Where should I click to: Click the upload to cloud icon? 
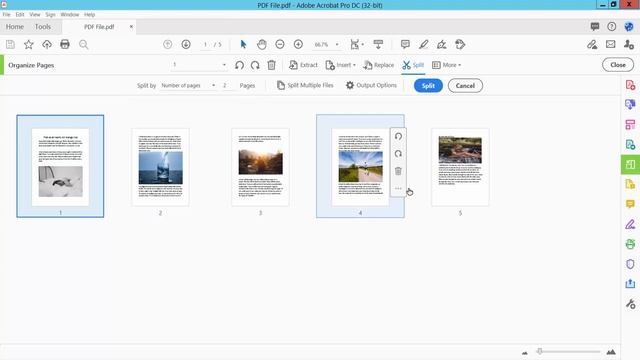click(x=47, y=44)
